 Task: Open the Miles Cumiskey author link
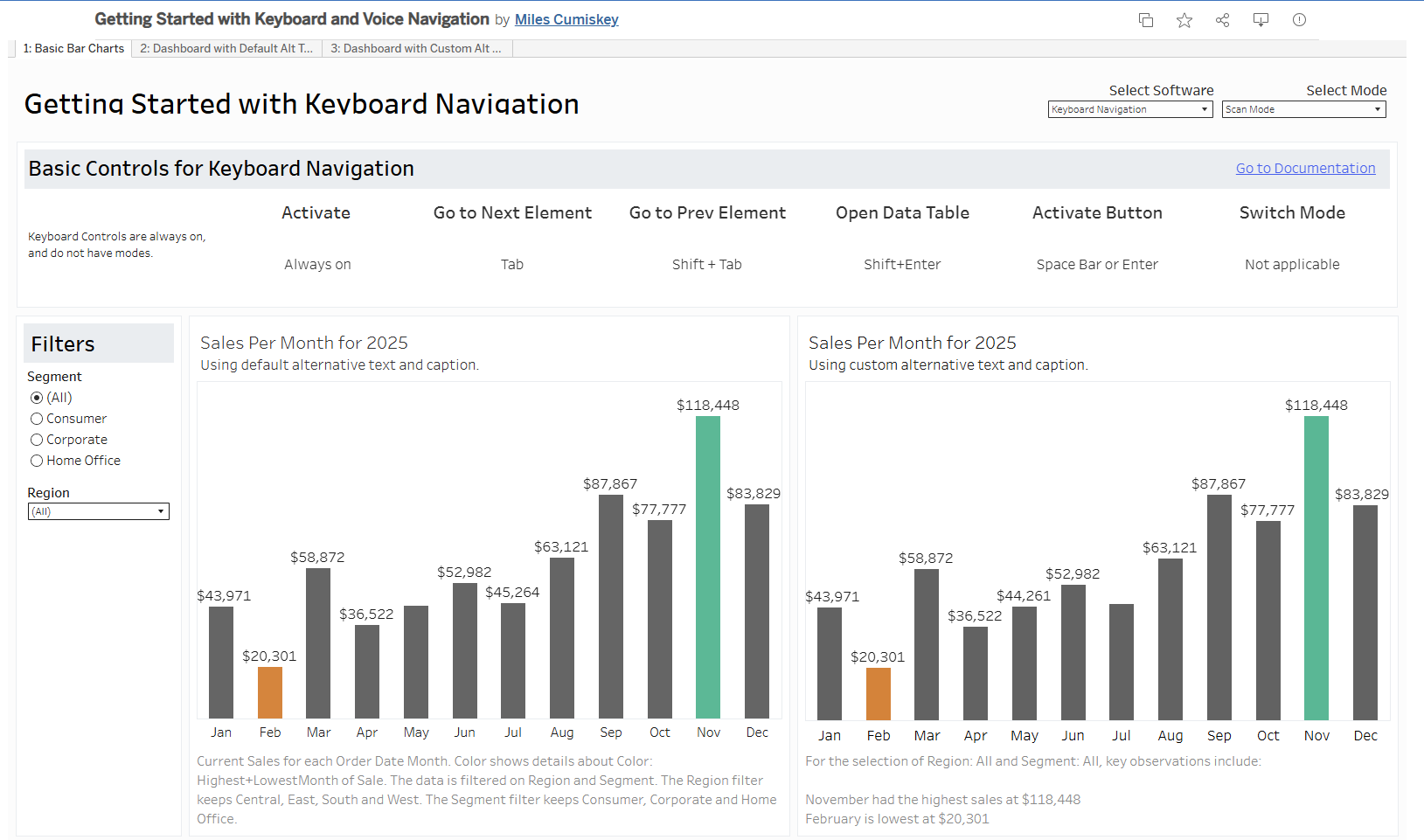(566, 19)
